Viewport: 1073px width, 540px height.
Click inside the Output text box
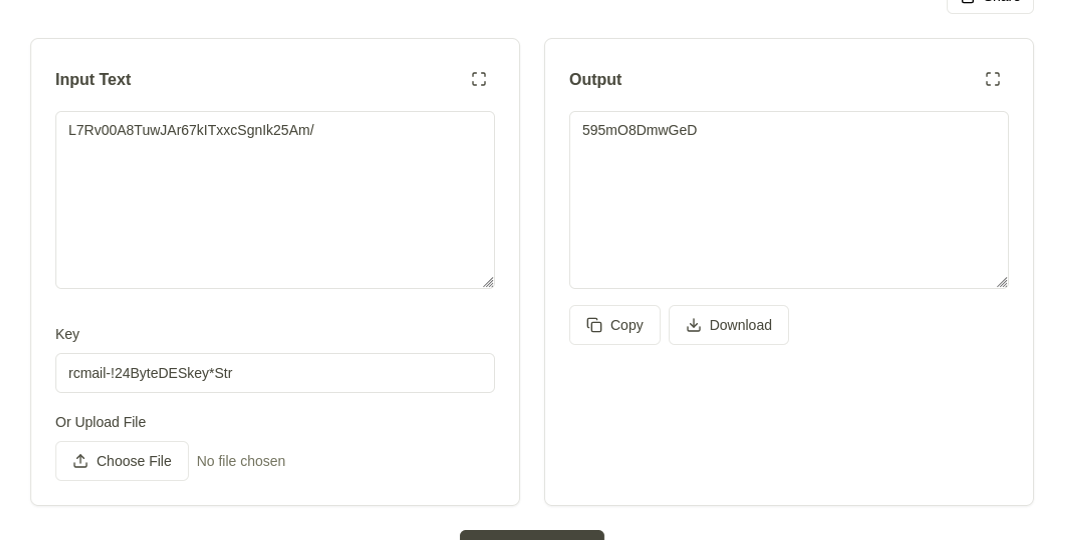[x=789, y=200]
